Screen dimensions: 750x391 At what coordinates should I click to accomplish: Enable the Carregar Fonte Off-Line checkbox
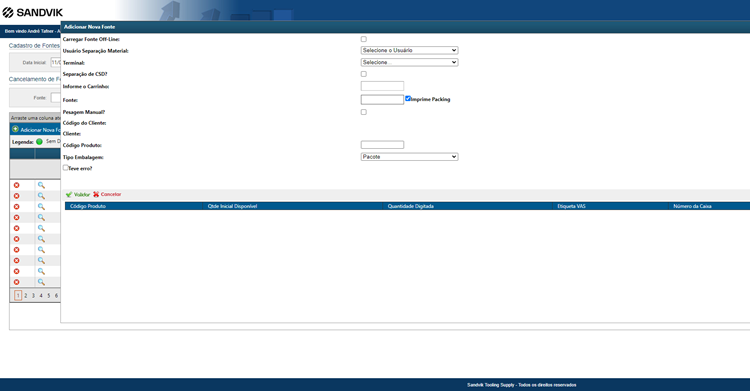point(364,39)
